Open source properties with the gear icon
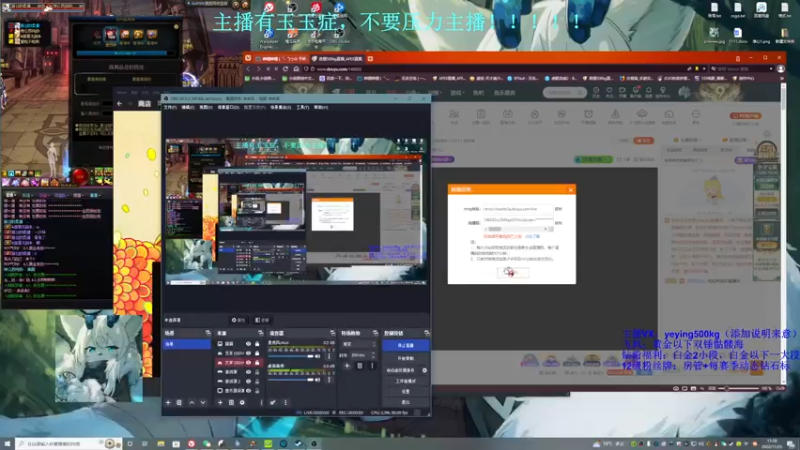Image resolution: width=800 pixels, height=450 pixels. pos(242,403)
